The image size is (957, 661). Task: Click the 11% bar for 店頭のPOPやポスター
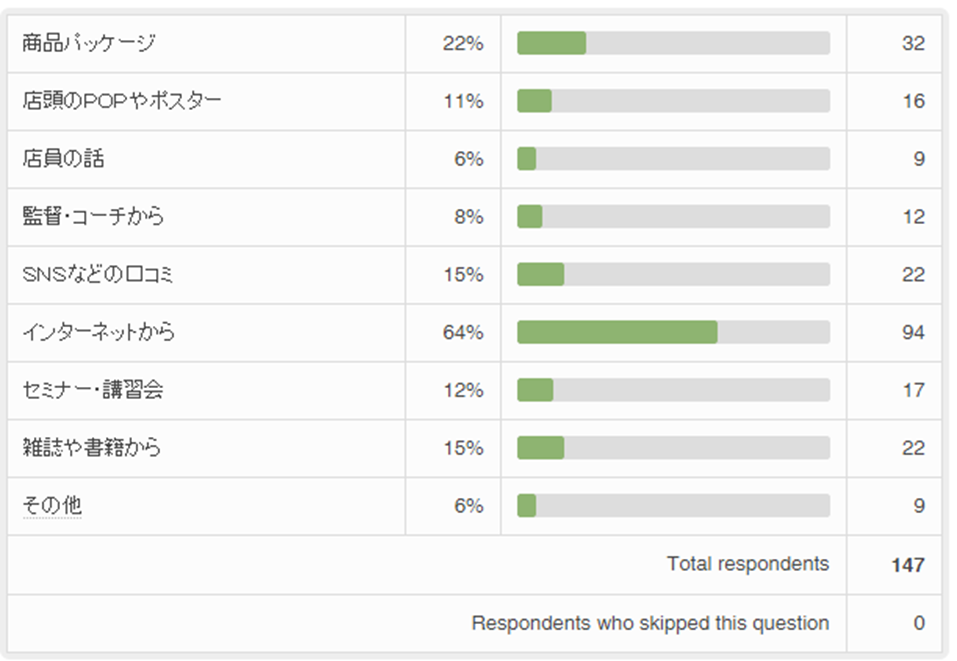tap(534, 101)
